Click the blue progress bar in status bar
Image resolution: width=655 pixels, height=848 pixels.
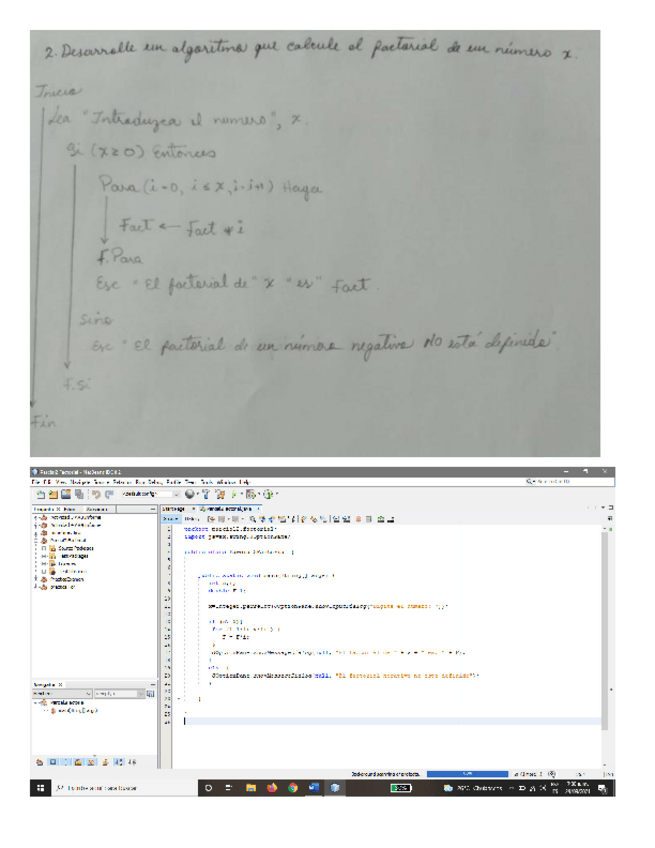point(468,773)
